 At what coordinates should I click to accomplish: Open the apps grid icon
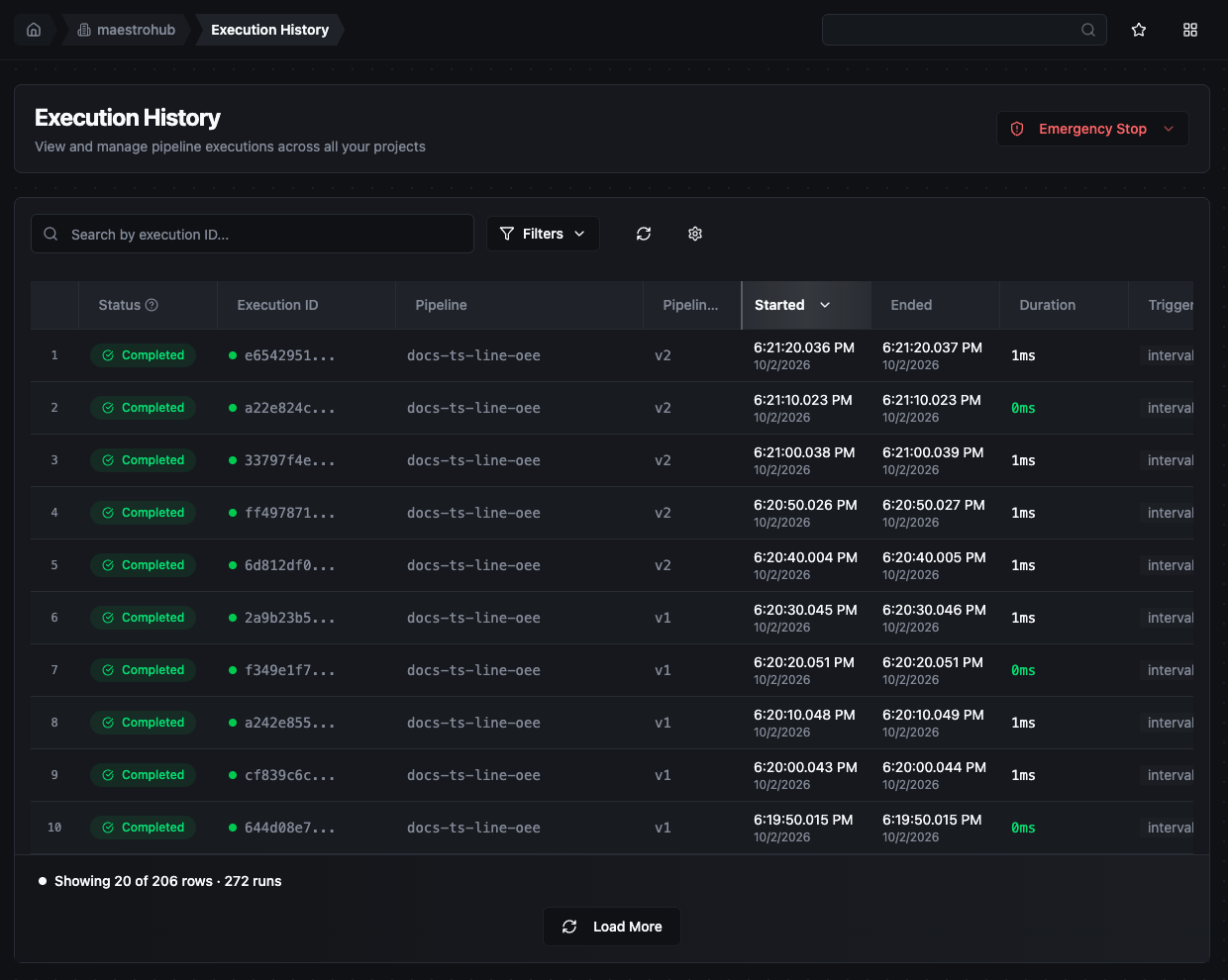1190,30
